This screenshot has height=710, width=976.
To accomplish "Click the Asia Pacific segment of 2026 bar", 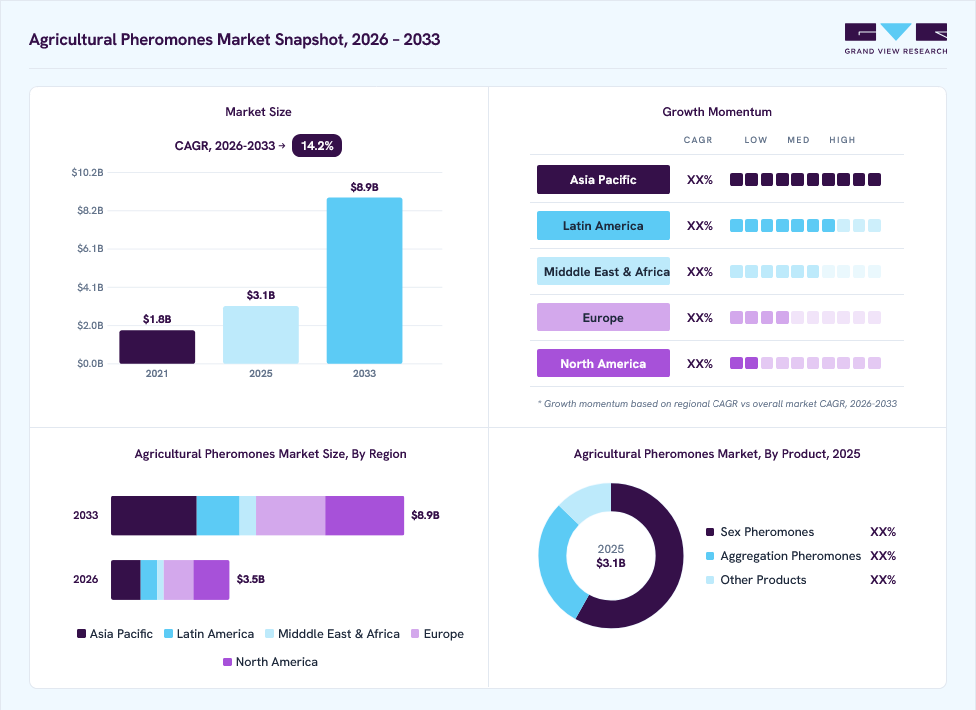I will coord(126,579).
